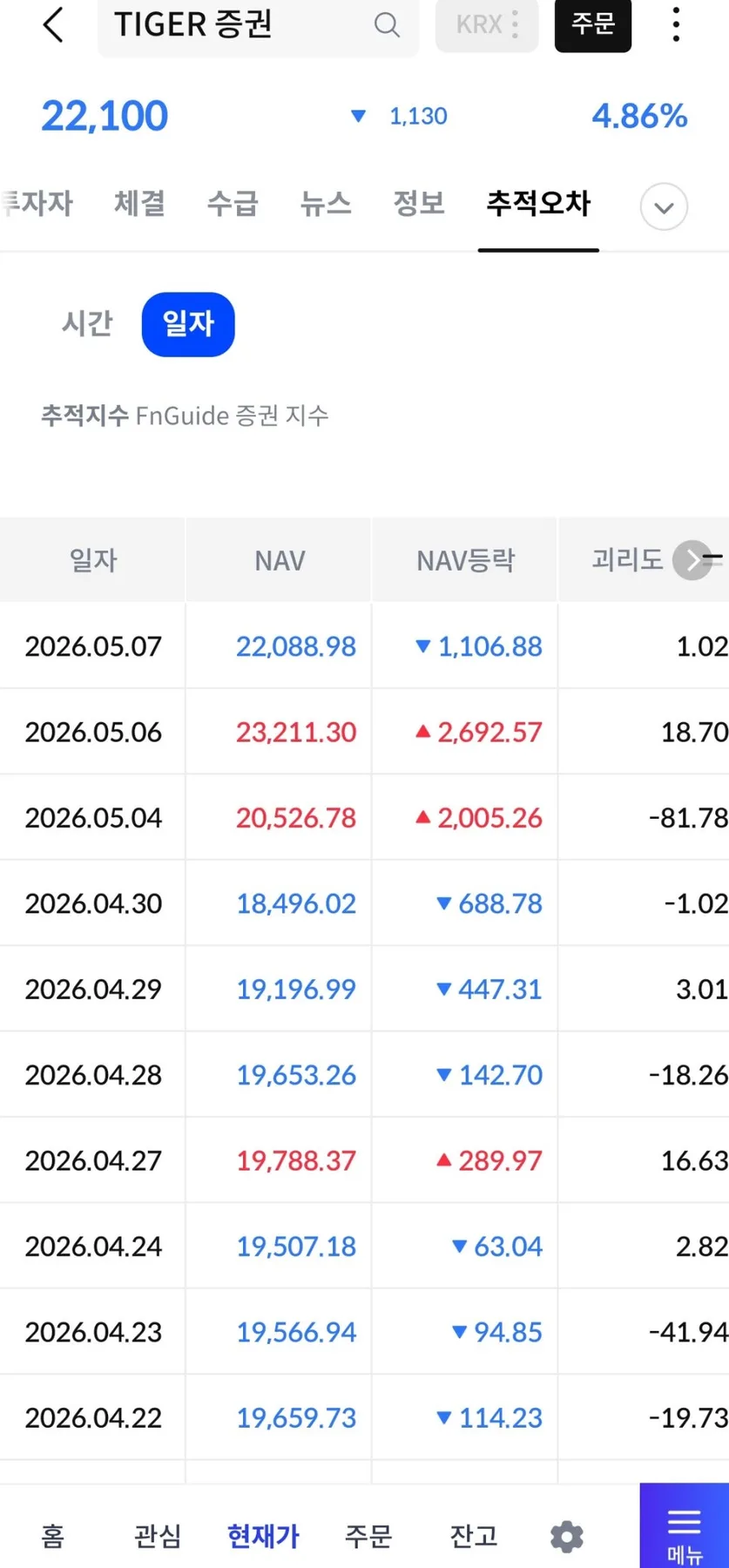Screen dimensions: 729x1568
Task: Tap the 1,130 price change value
Action: point(418,116)
